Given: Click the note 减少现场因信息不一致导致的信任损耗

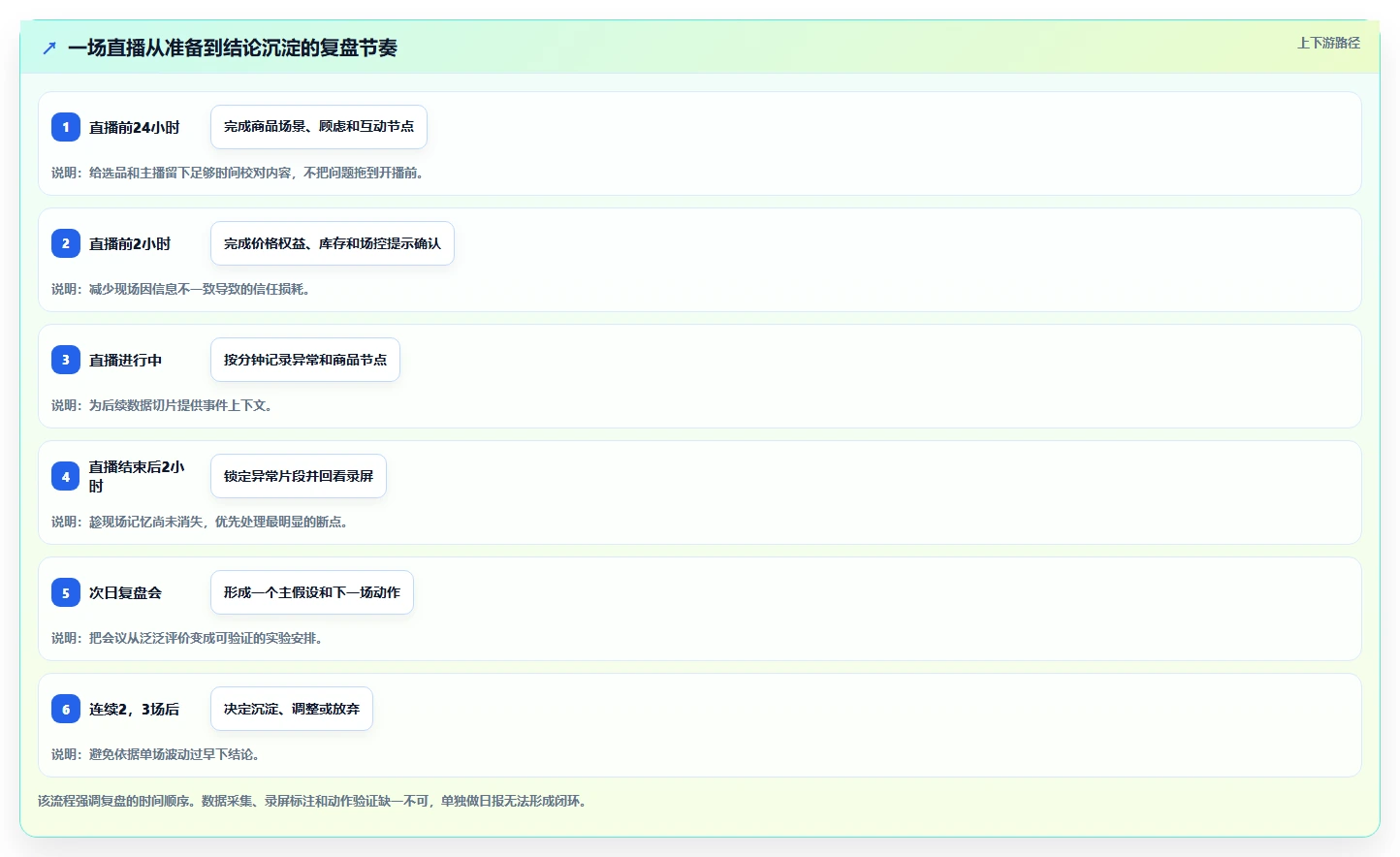Looking at the screenshot, I should click(x=200, y=289).
